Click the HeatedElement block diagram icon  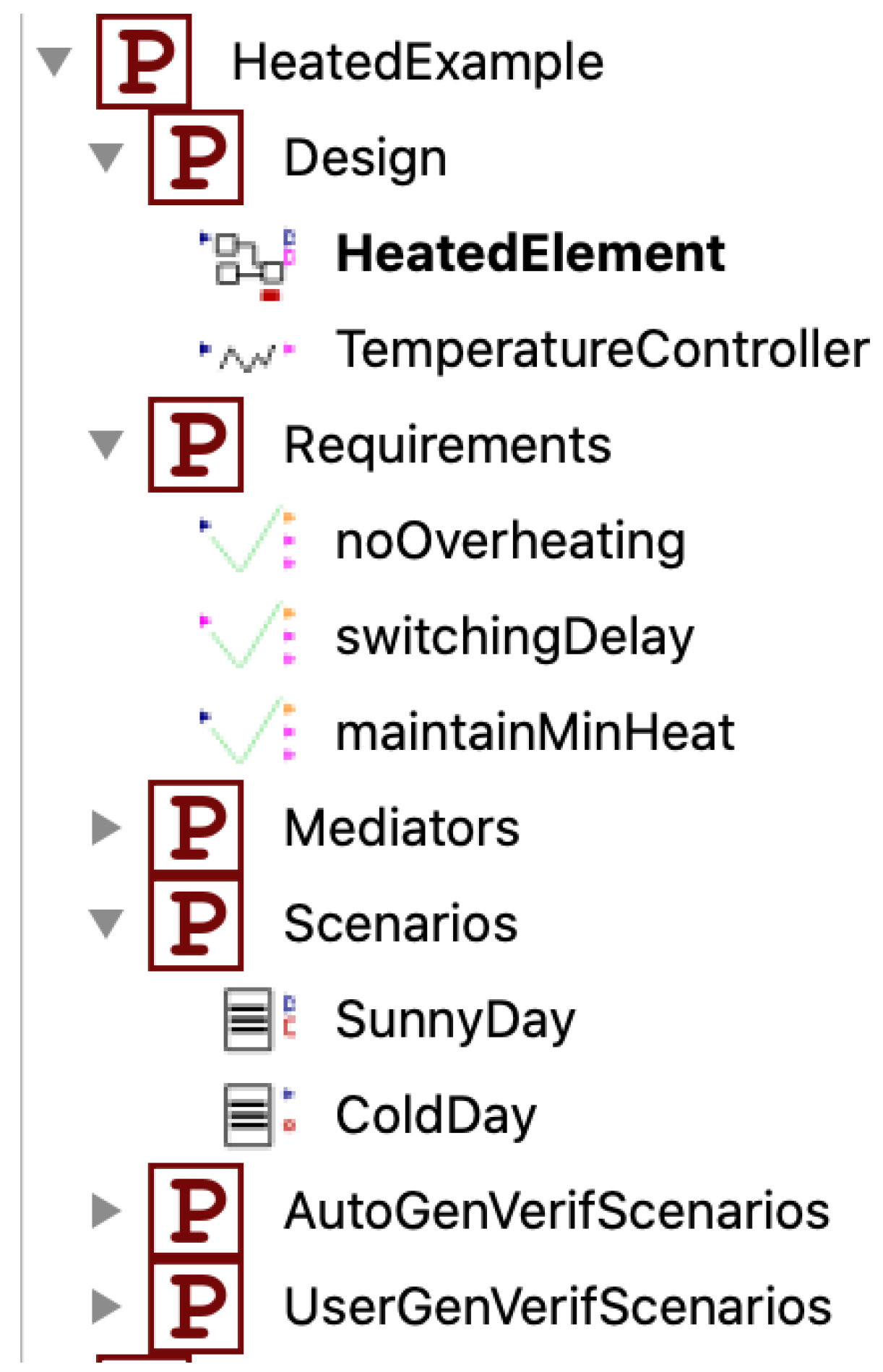point(248,261)
